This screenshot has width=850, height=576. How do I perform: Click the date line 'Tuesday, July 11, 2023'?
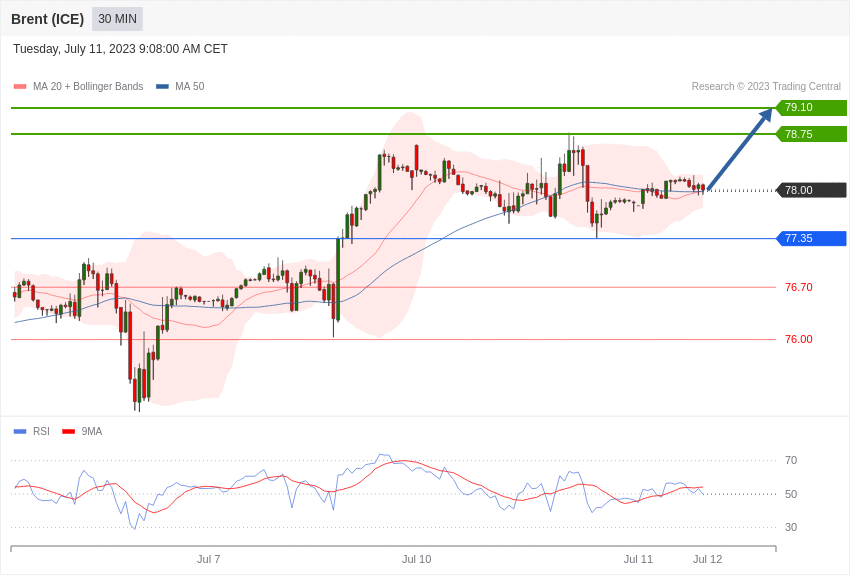pyautogui.click(x=120, y=49)
